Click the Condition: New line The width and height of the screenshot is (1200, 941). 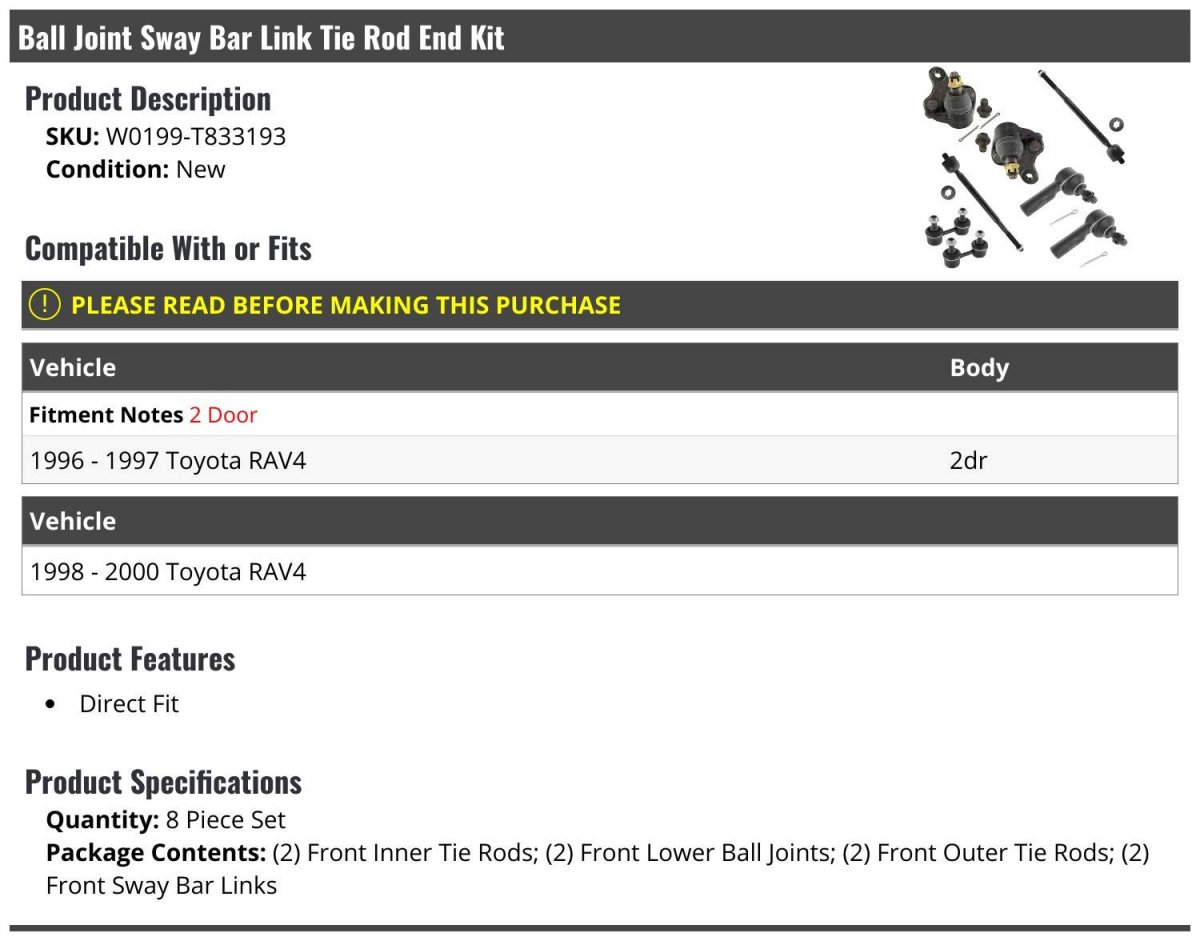pyautogui.click(x=136, y=169)
